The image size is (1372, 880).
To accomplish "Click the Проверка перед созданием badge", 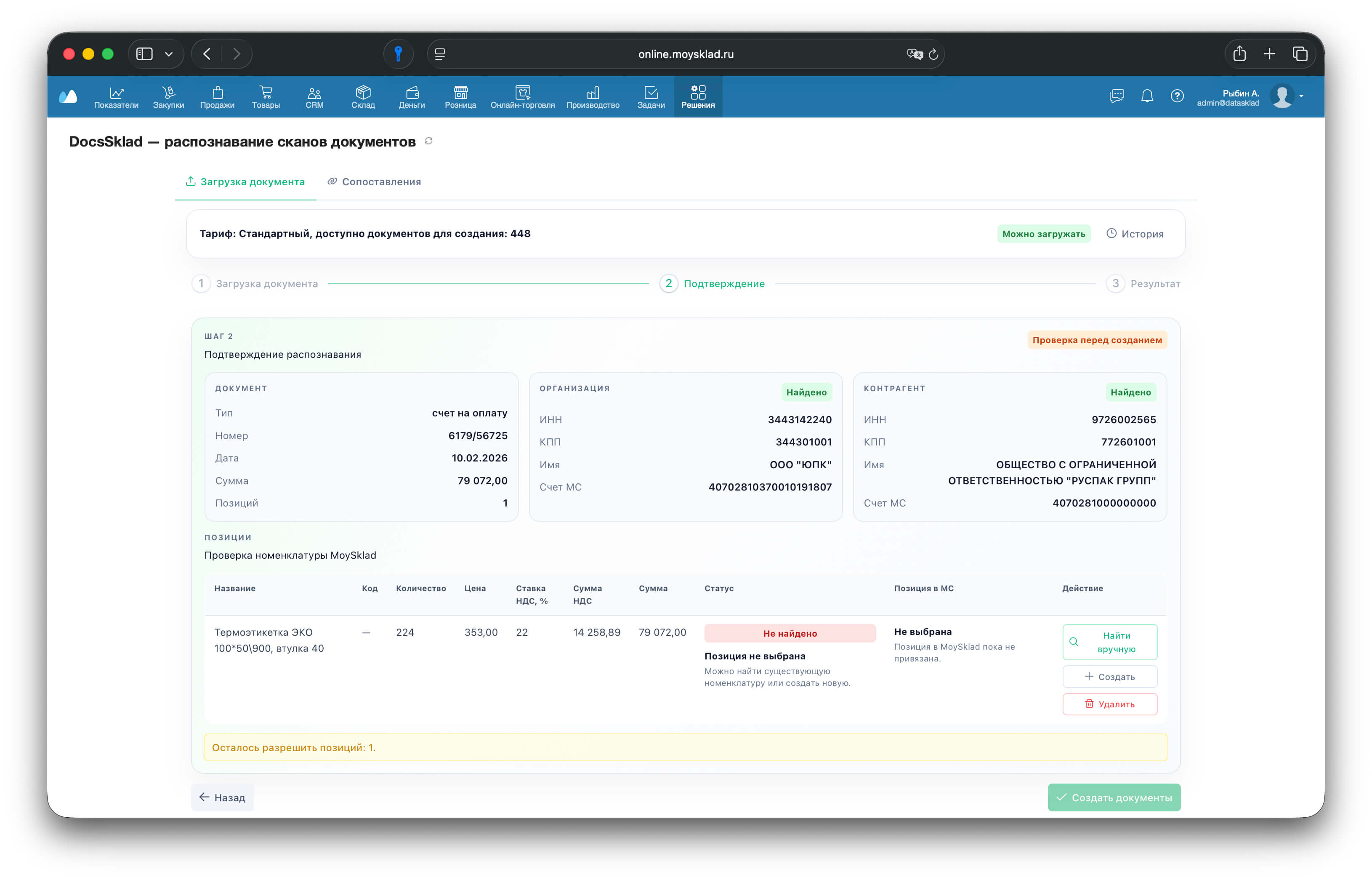I will click(x=1097, y=340).
